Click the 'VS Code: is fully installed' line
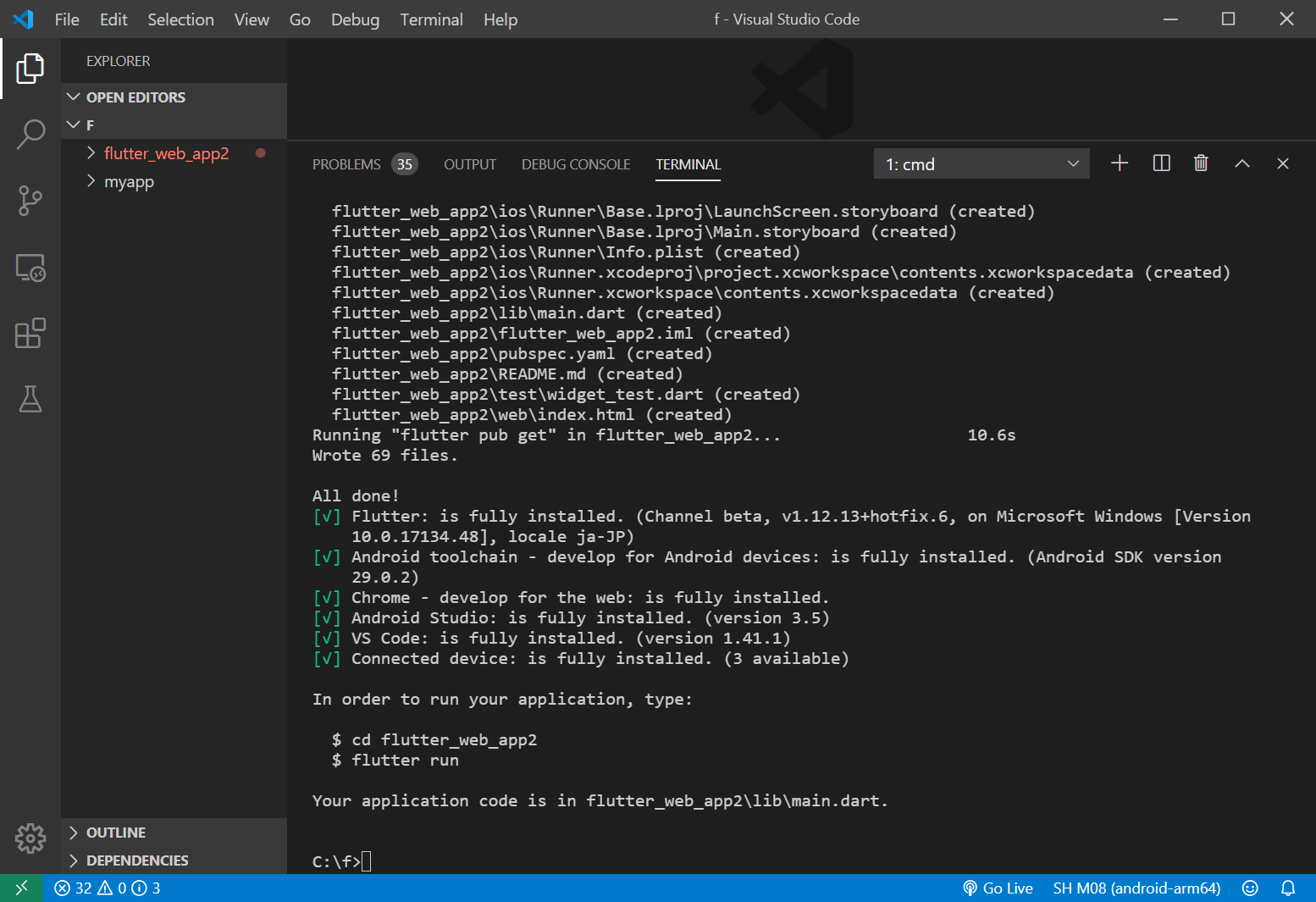Viewport: 1316px width, 902px height. 551,638
